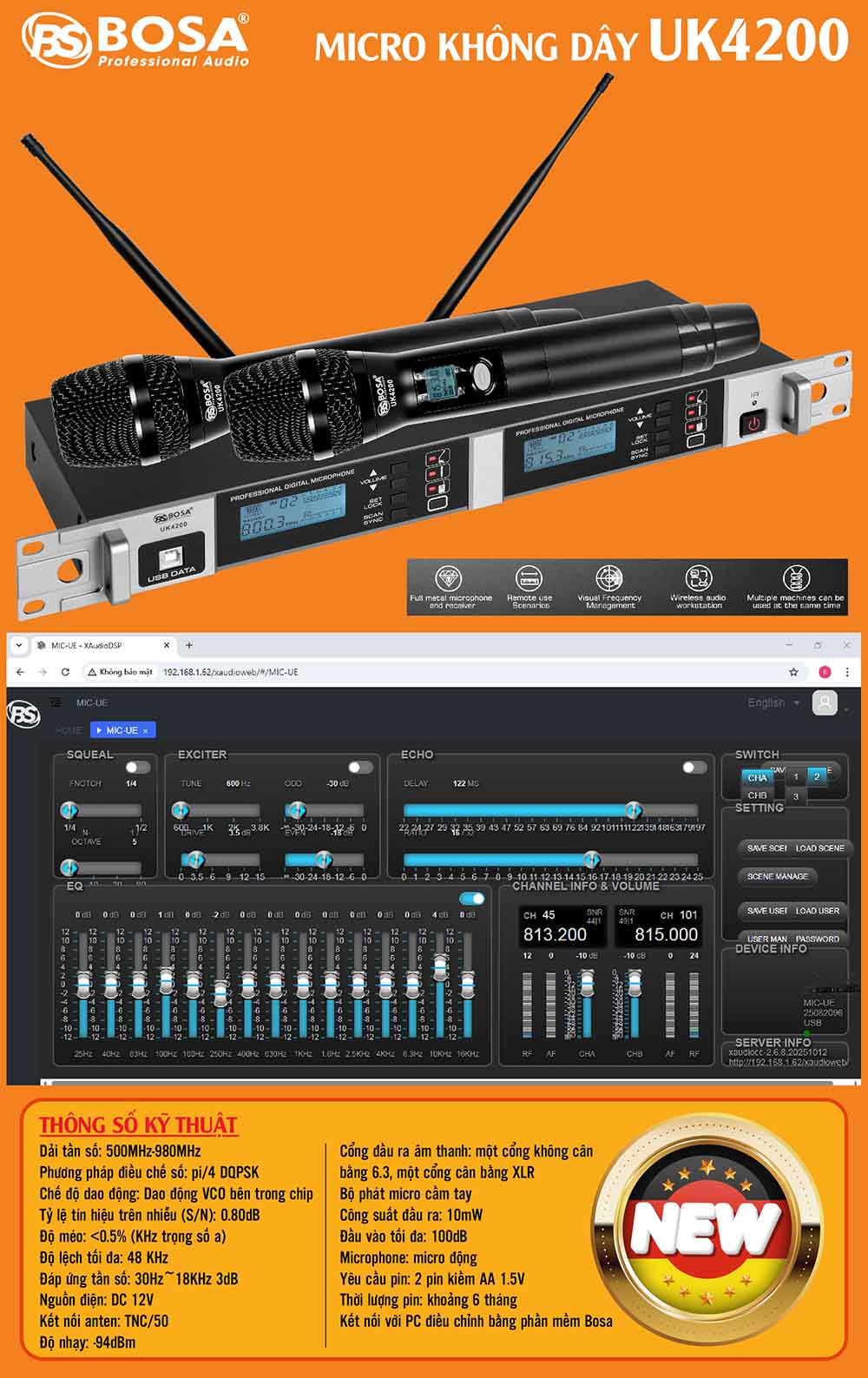Viewport: 868px width, 1378px height.
Task: Click the browser address bar URL
Action: click(230, 672)
